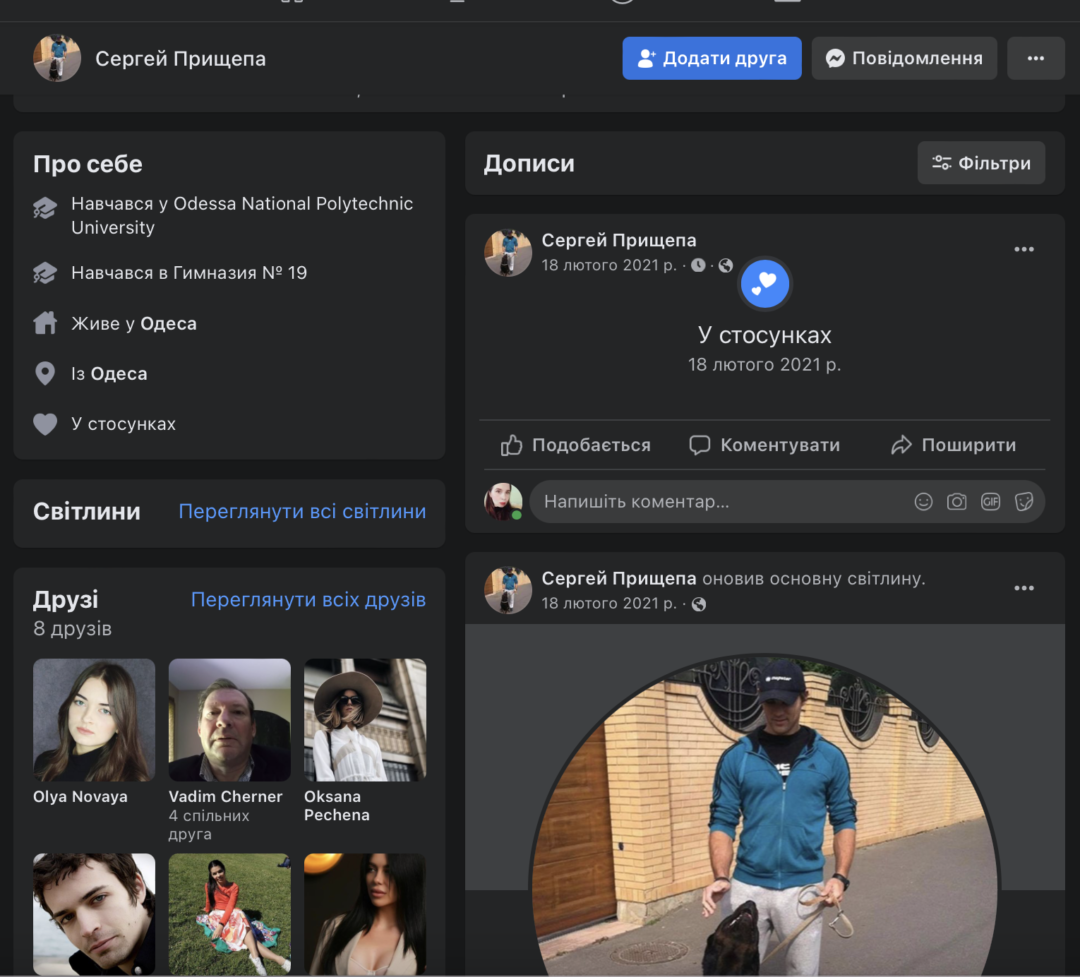Image resolution: width=1080 pixels, height=977 pixels.
Task: Click author name on the relationship post
Action: coord(619,240)
